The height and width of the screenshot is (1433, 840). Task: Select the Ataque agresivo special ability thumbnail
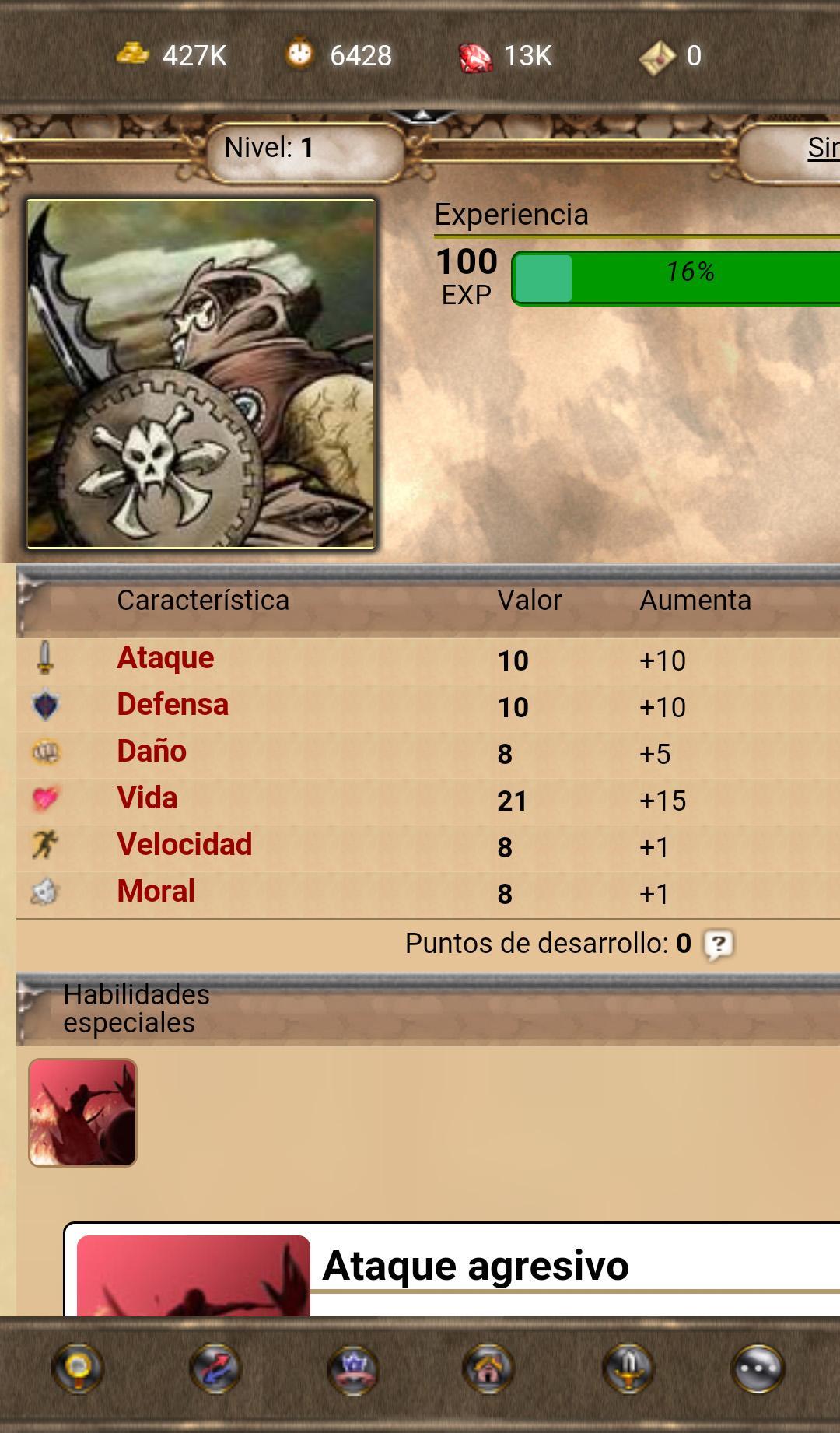[x=82, y=1112]
